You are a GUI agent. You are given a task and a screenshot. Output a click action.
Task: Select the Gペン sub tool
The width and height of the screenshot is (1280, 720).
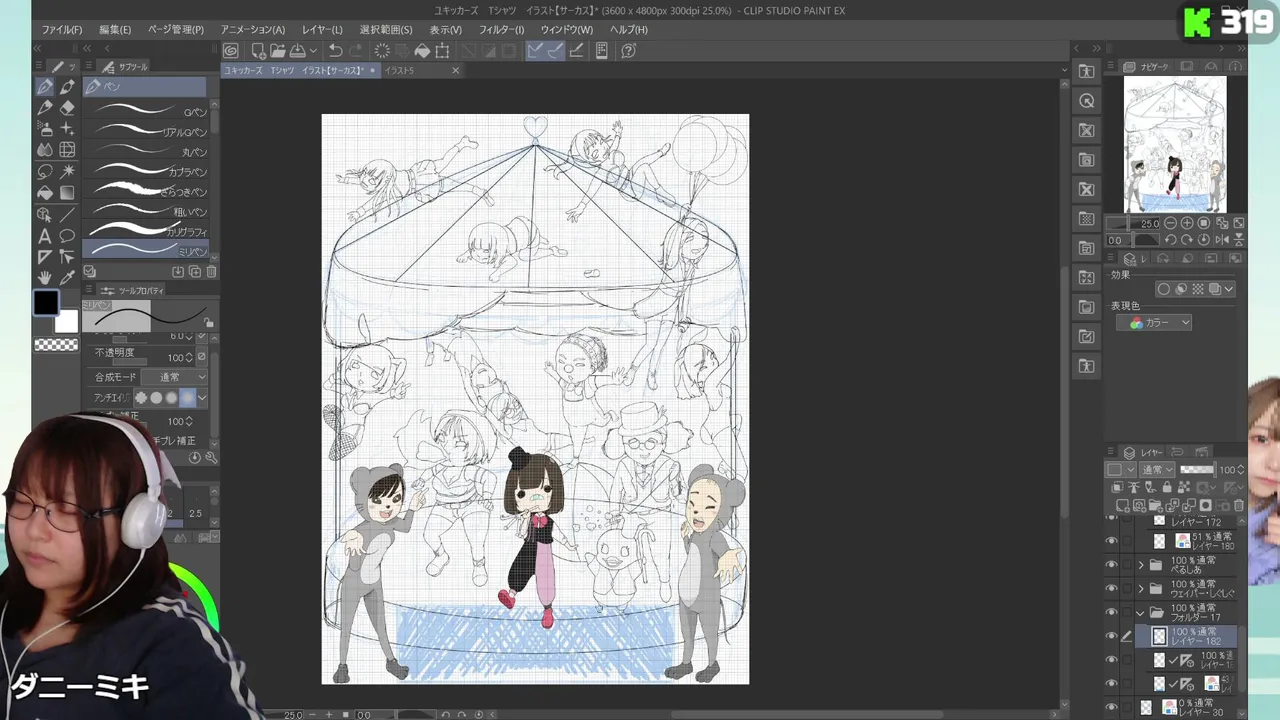[x=147, y=111]
